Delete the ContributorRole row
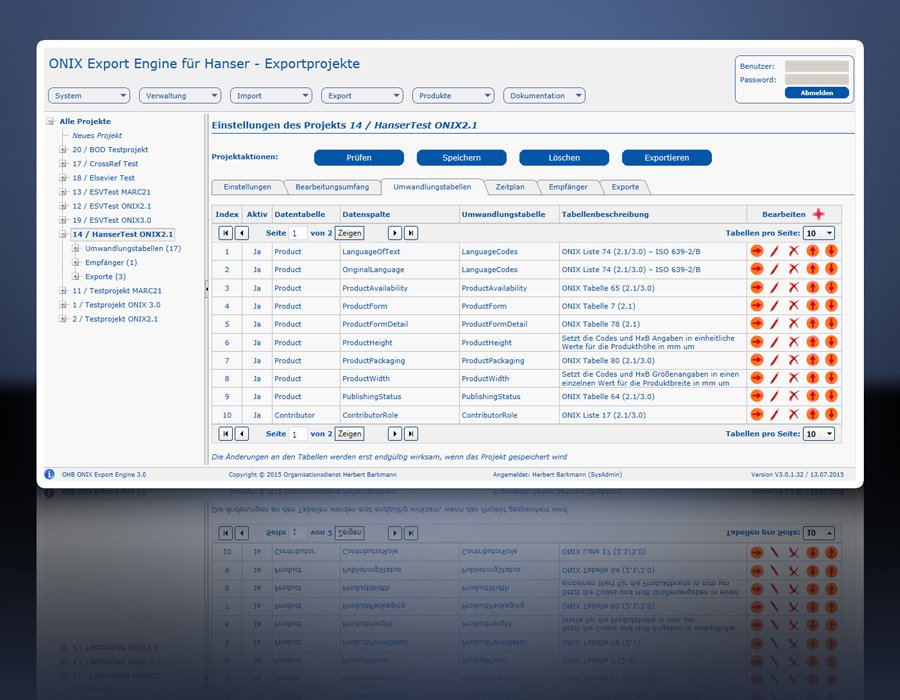This screenshot has height=700, width=900. (793, 414)
